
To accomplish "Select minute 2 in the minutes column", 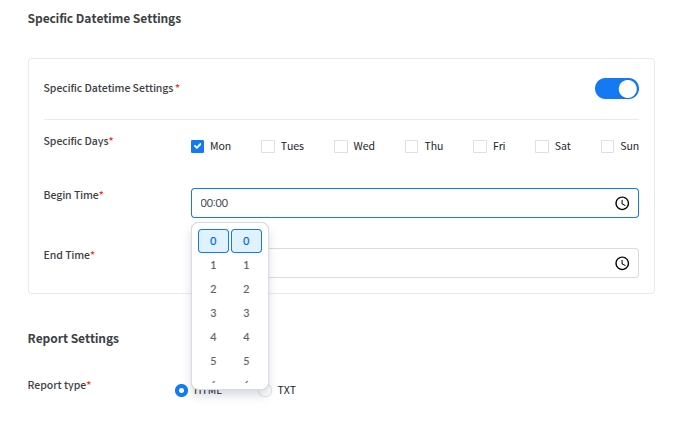I will (246, 289).
